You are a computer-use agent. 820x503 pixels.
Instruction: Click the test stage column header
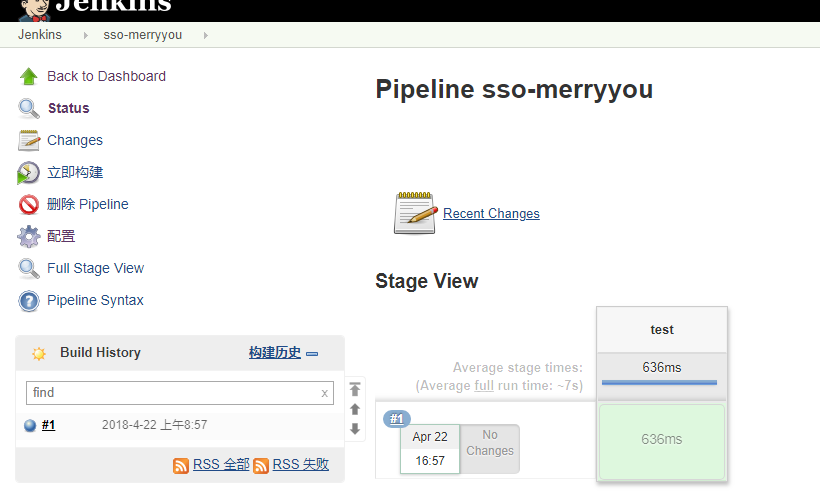tap(662, 330)
